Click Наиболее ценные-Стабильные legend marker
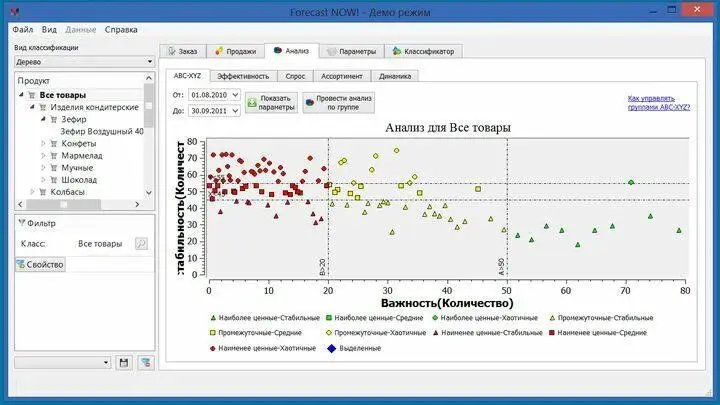The image size is (720, 405). (x=213, y=318)
